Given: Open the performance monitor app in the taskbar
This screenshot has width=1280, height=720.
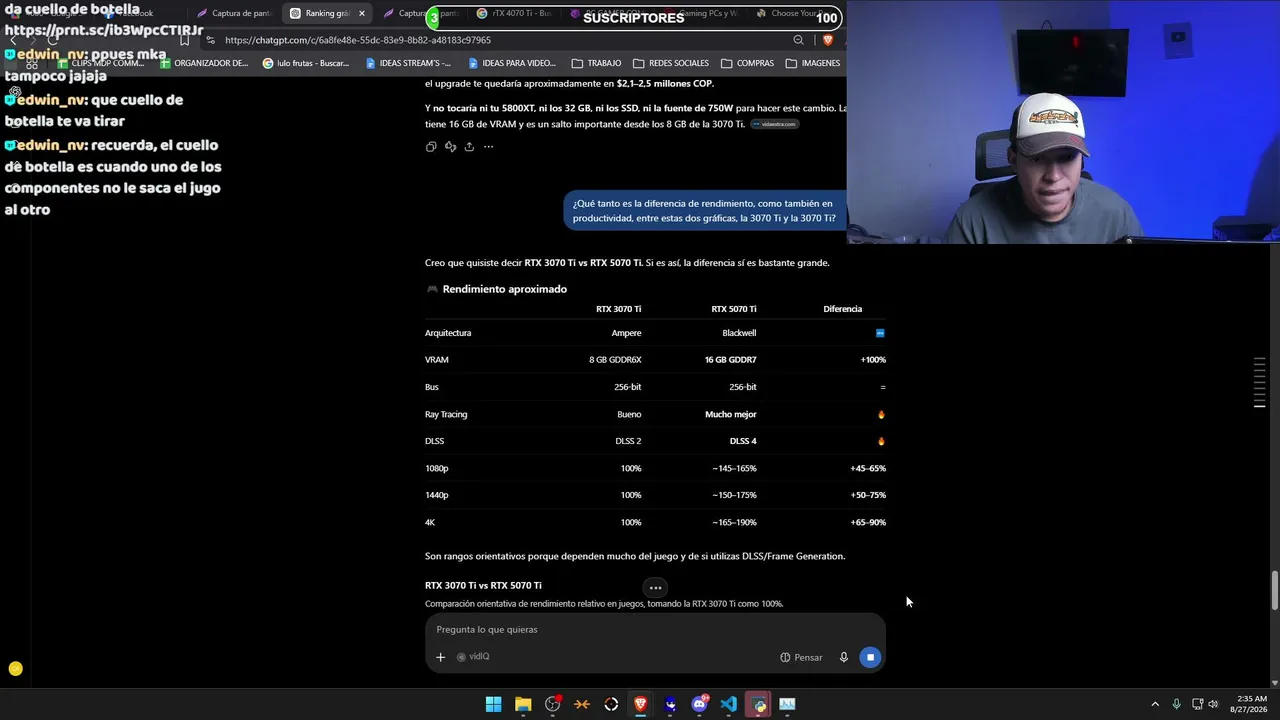Looking at the screenshot, I should click(x=788, y=704).
